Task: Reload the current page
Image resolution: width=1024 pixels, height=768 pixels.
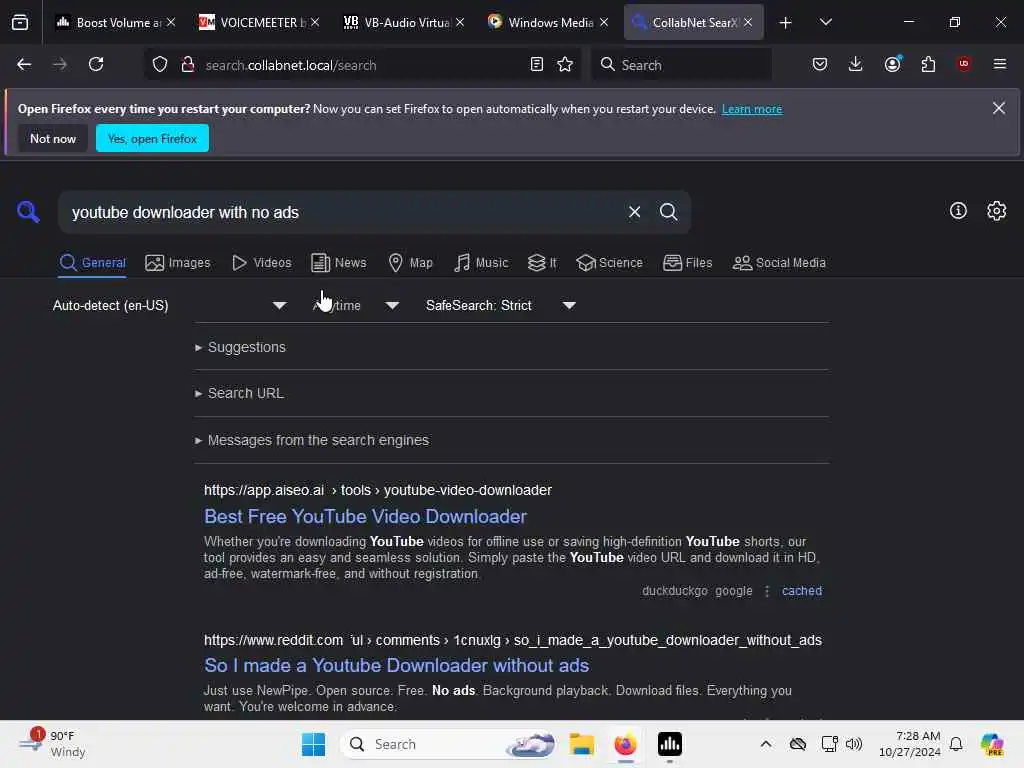Action: pyautogui.click(x=96, y=64)
